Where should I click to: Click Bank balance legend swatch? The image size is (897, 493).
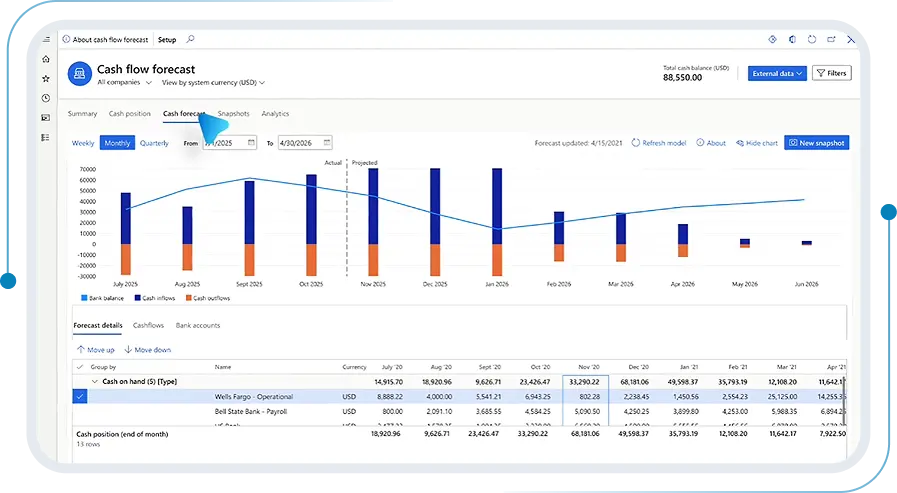(x=84, y=298)
